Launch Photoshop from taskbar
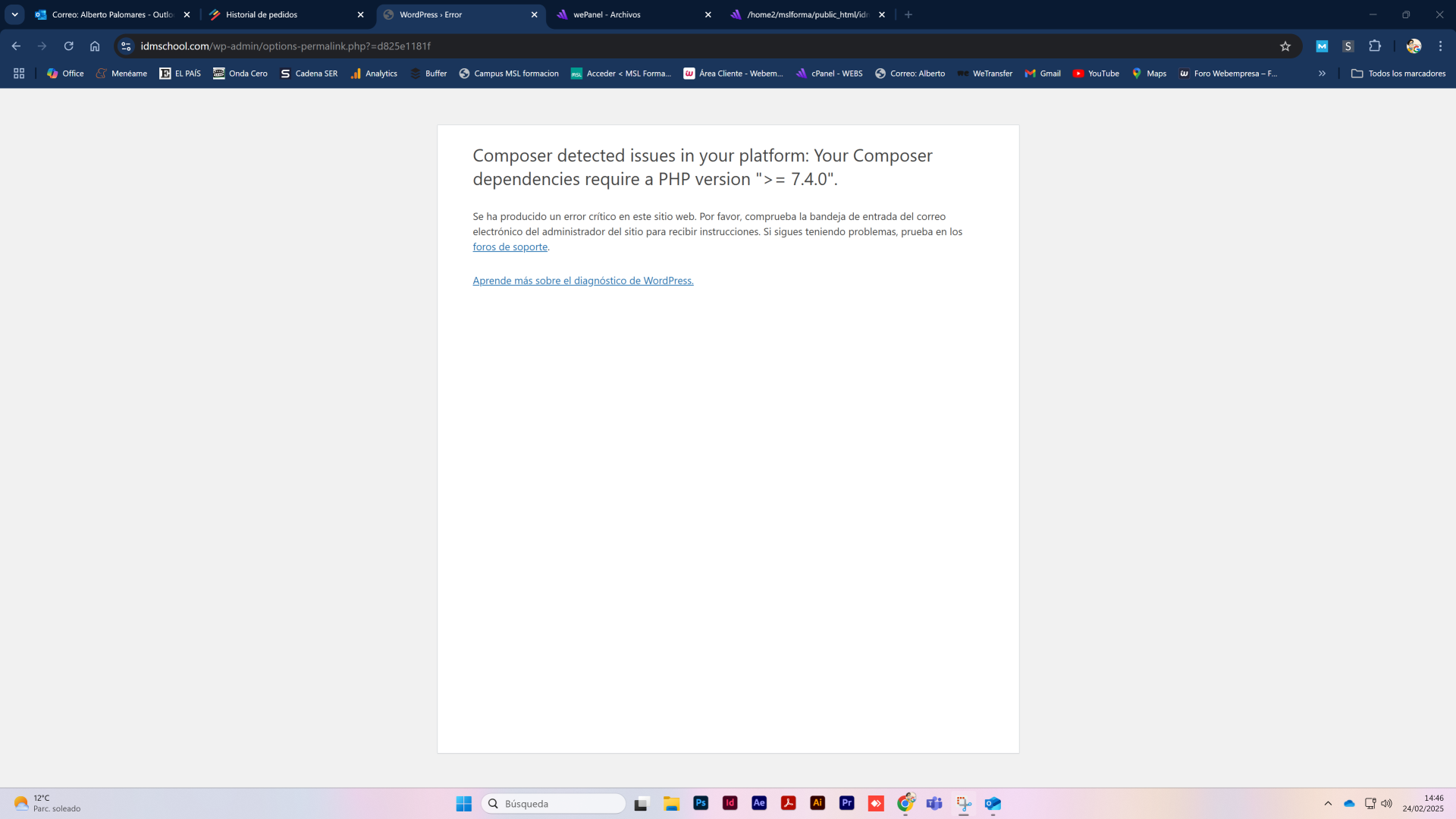The image size is (1456, 819). [701, 803]
